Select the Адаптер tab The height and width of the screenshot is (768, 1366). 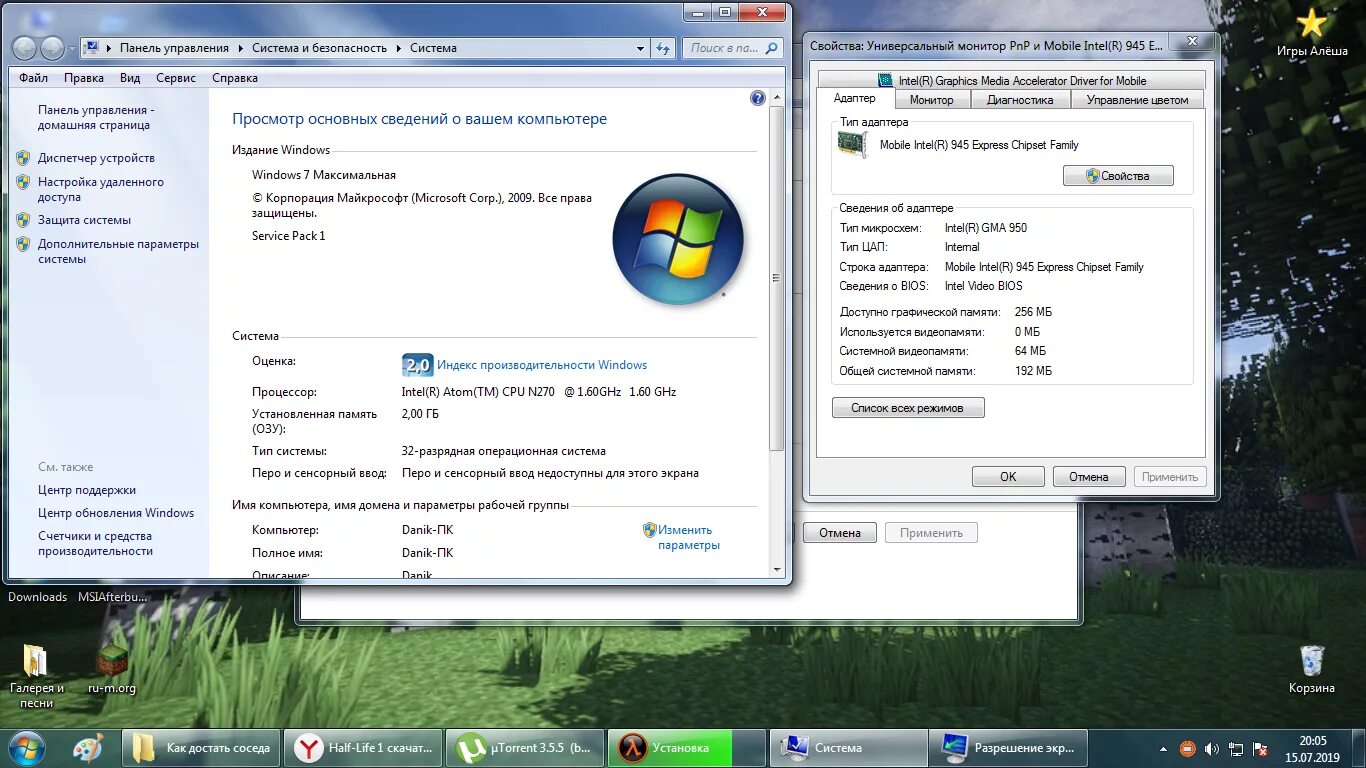(855, 98)
